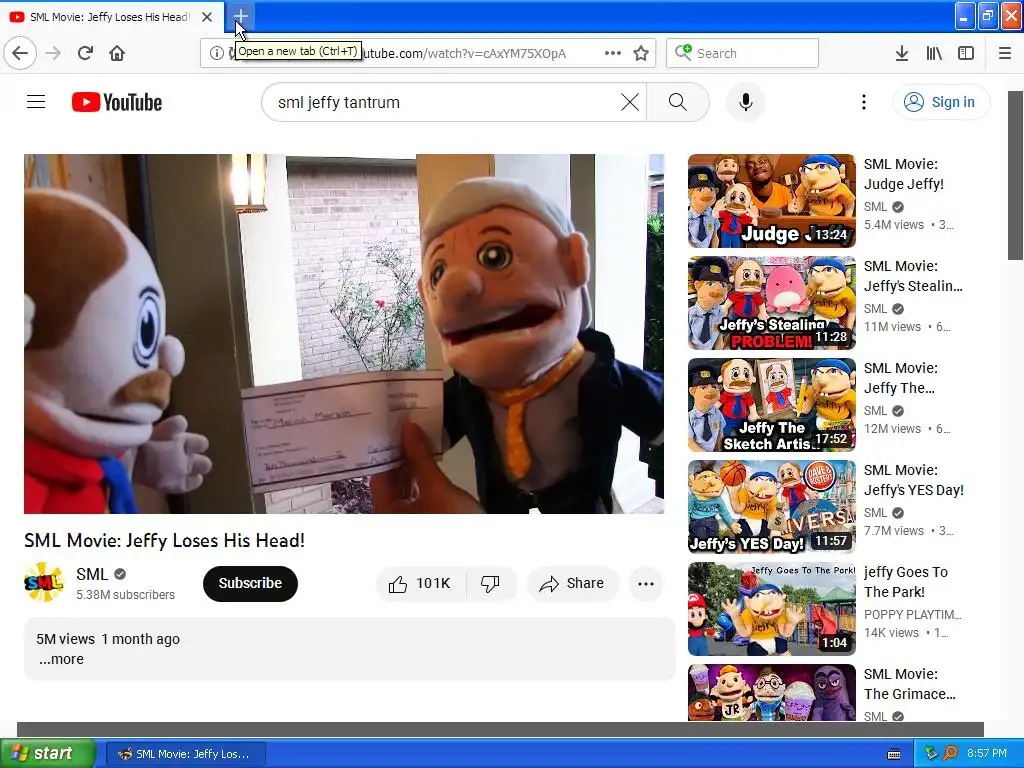
Task: Click SML verified badge under video
Action: pyautogui.click(x=120, y=574)
